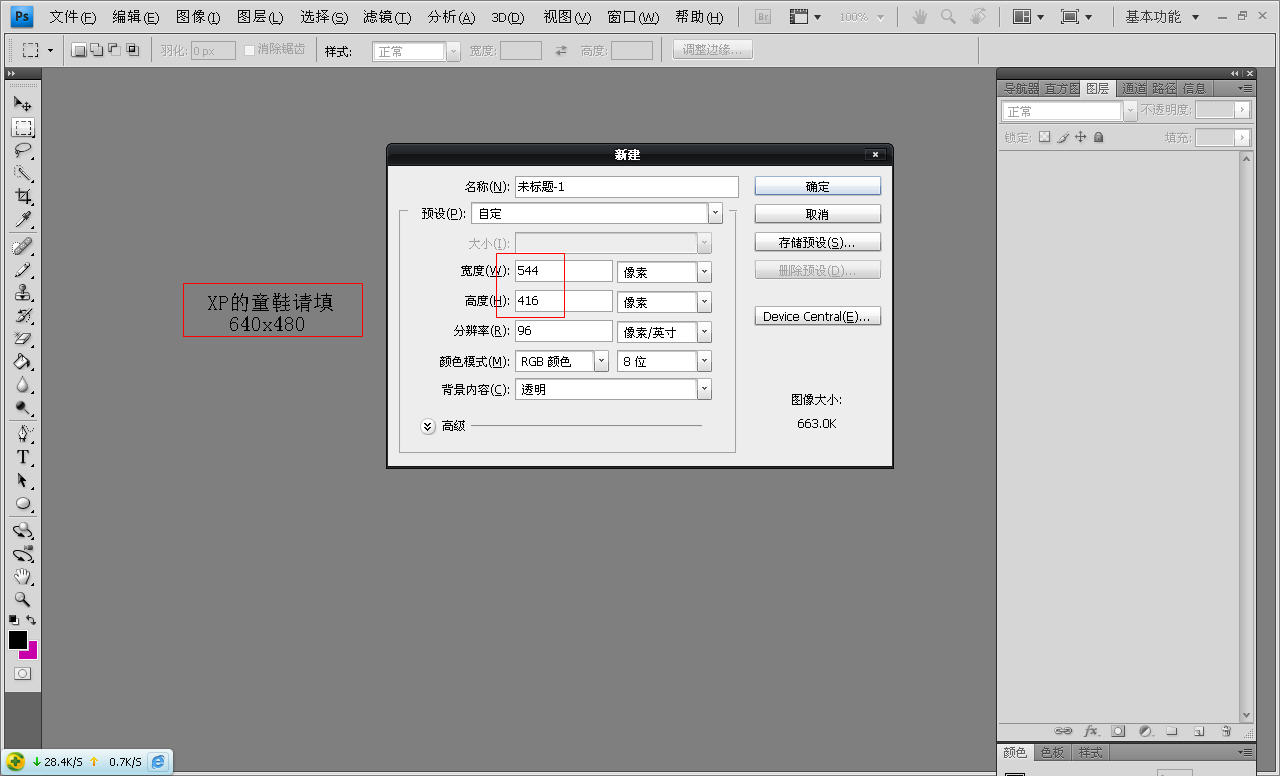Click the Device Central button
This screenshot has width=1280, height=776.
click(x=818, y=316)
